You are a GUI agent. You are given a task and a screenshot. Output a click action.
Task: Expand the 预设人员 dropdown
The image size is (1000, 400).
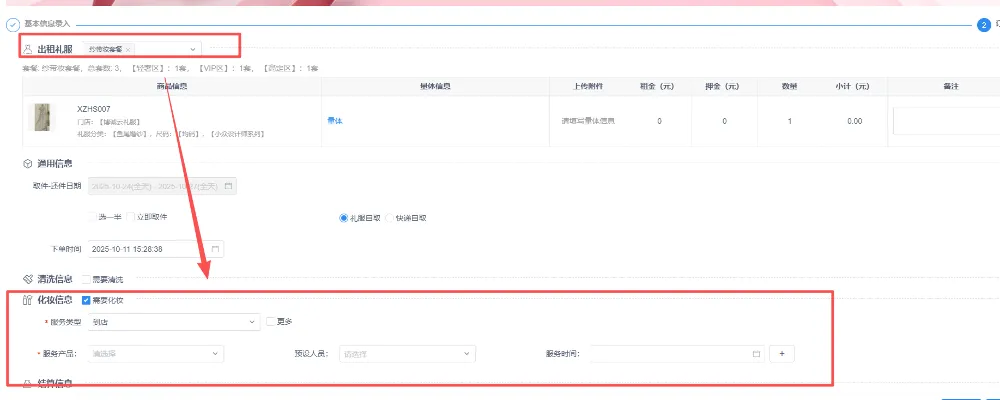click(x=406, y=353)
